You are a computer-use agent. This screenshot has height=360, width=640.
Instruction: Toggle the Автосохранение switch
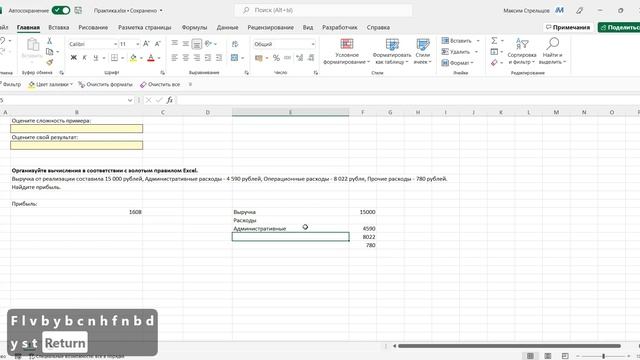pos(61,10)
